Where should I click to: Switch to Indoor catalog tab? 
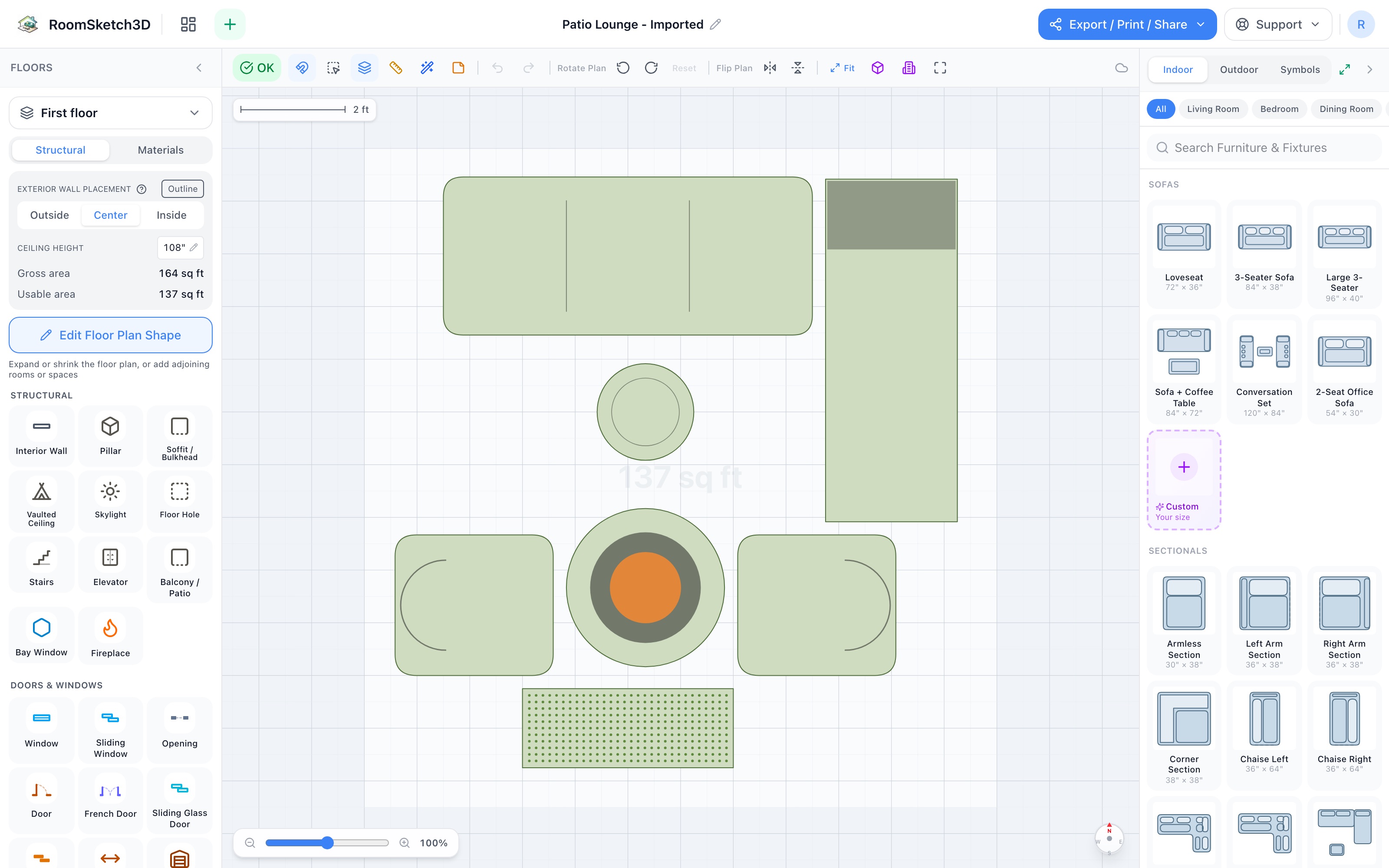1178,69
